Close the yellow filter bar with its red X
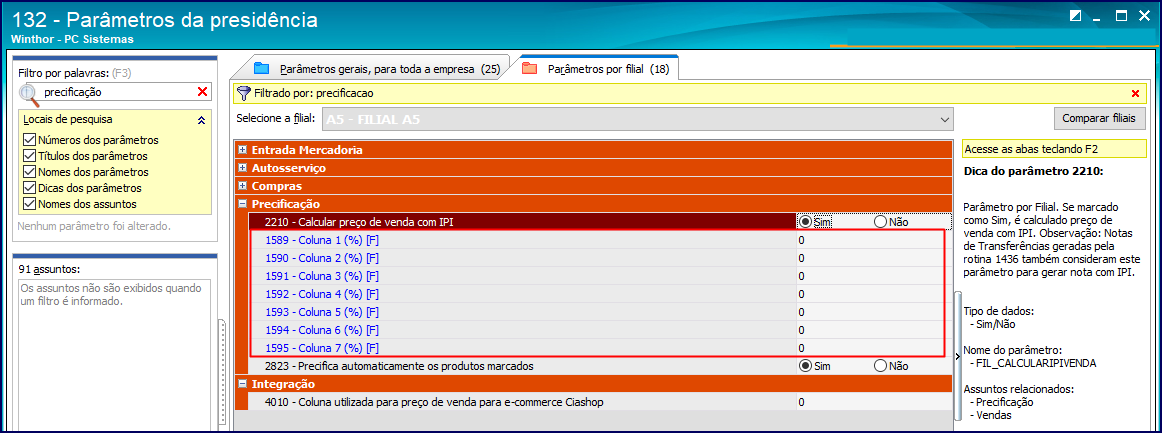Viewport: 1162px width, 433px height. tap(1135, 93)
